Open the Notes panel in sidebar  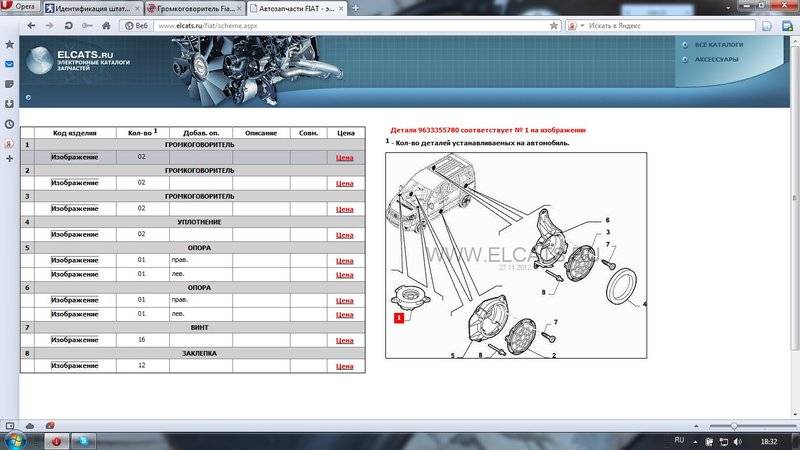[9, 84]
